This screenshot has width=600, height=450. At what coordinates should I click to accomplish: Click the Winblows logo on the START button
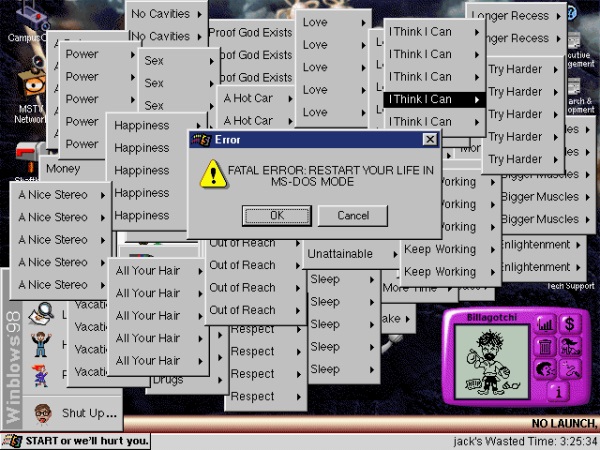(12, 441)
